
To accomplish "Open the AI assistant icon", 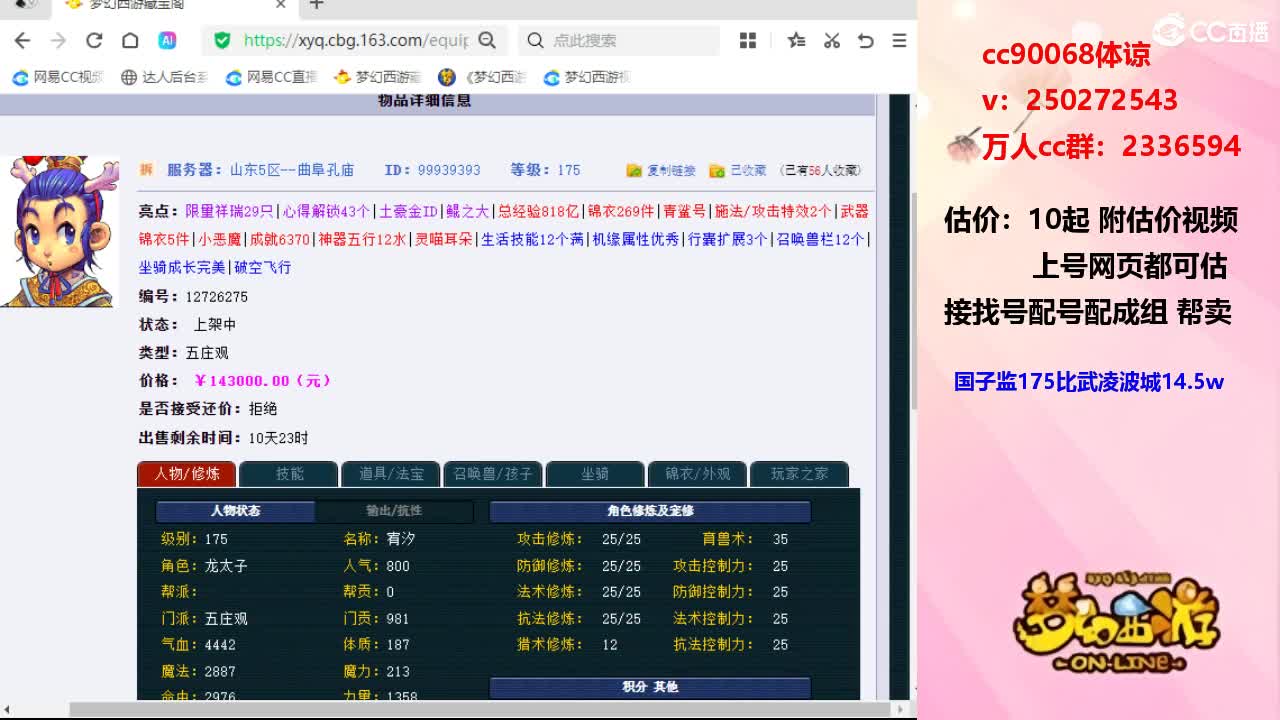I will pos(167,40).
